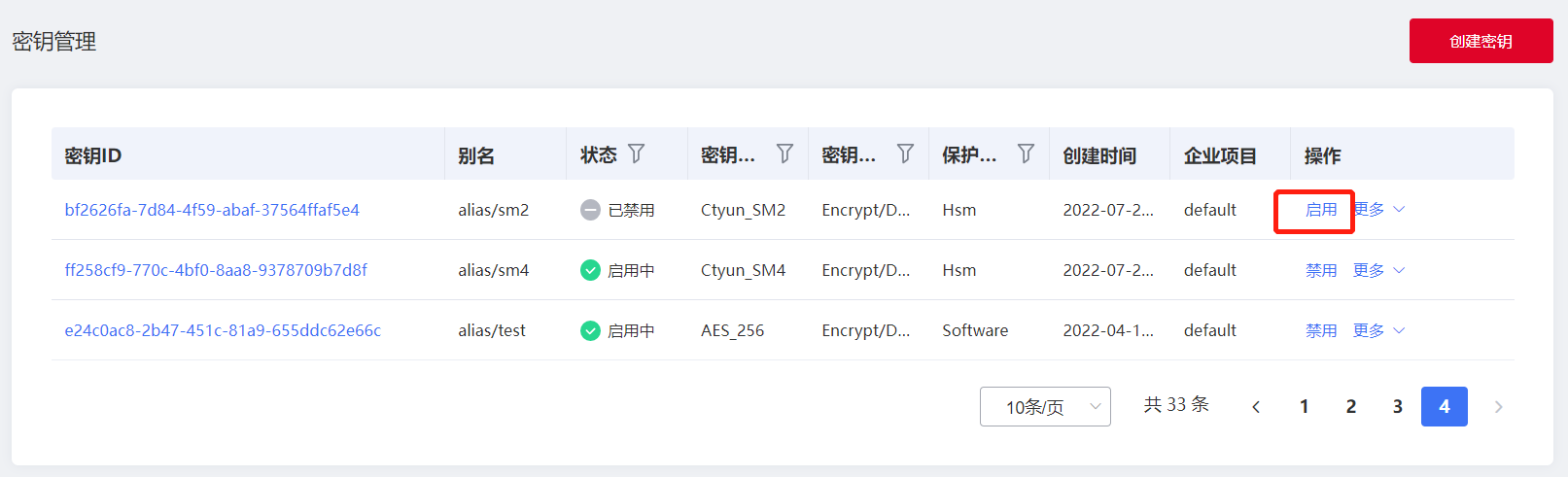Click the alias/sm4 cell
The image size is (1568, 477).
tap(494, 270)
